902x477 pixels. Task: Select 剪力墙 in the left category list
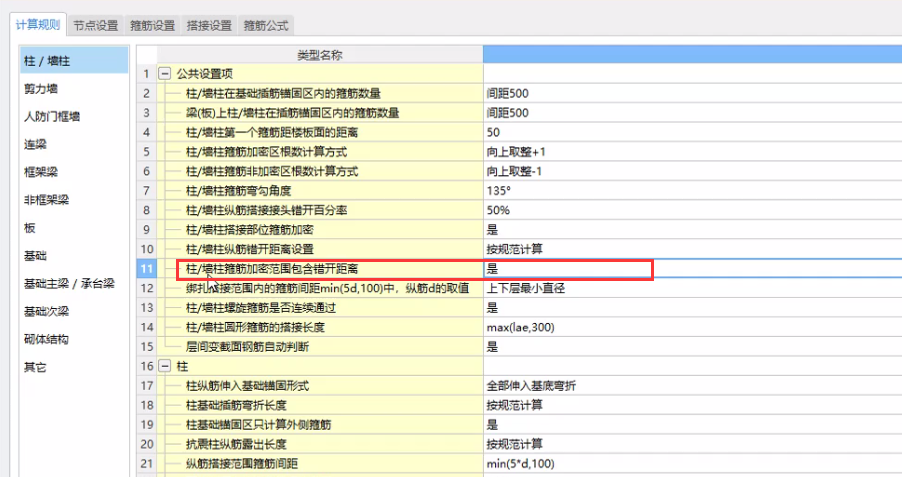click(x=40, y=88)
